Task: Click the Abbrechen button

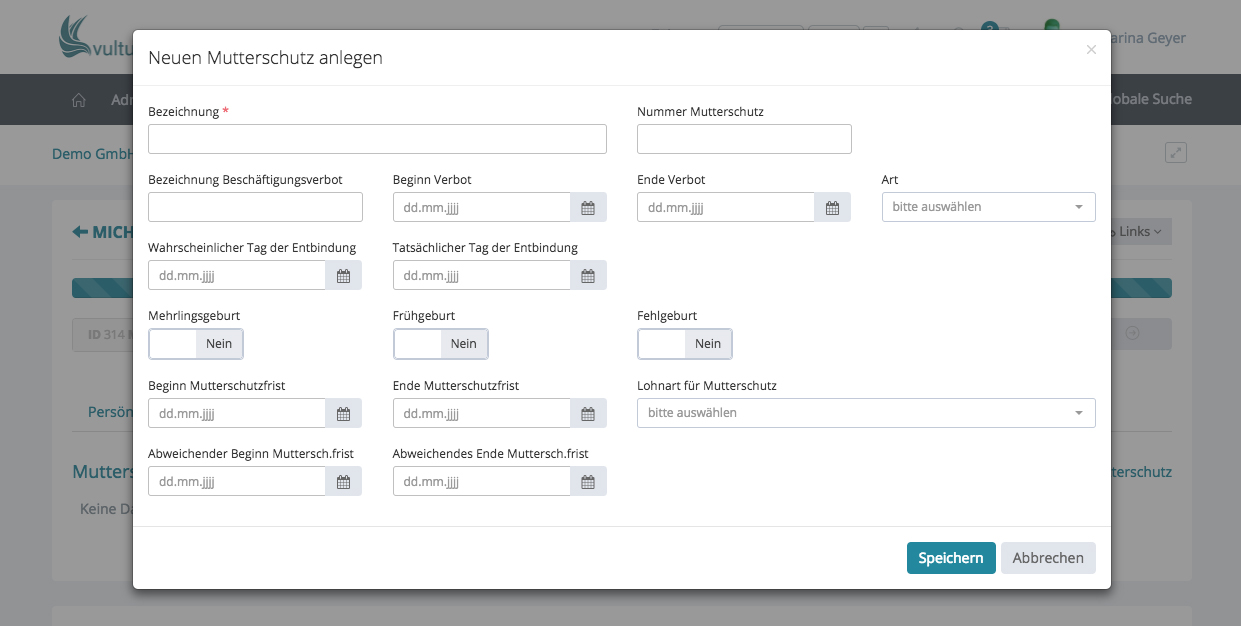Action: click(1047, 558)
